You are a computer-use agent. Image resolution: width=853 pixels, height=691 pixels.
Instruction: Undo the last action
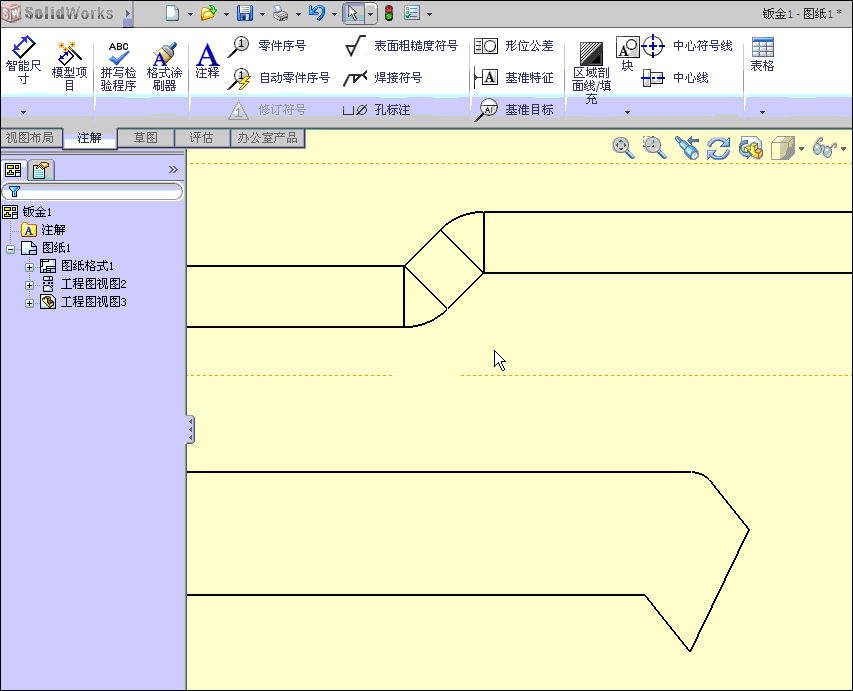[x=317, y=13]
